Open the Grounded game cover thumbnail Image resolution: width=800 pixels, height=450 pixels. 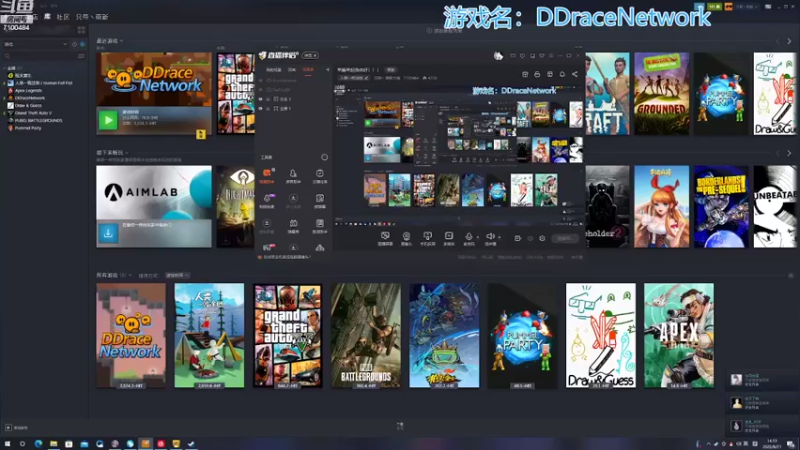pyautogui.click(x=661, y=94)
